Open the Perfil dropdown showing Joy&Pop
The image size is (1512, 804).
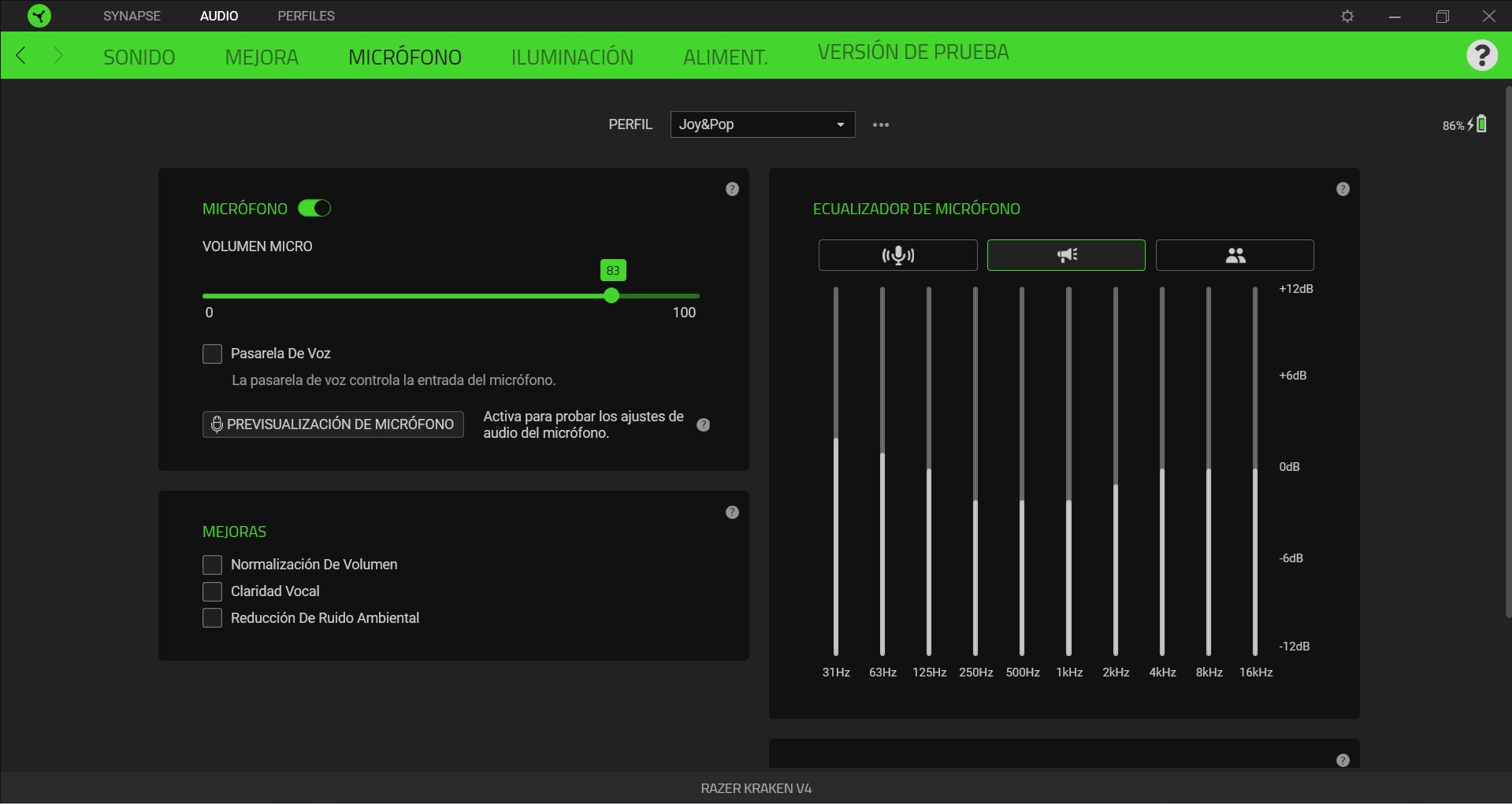point(762,124)
